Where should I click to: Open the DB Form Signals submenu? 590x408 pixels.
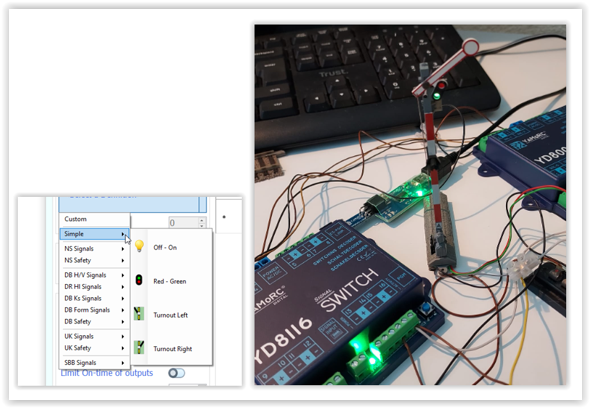click(94, 310)
